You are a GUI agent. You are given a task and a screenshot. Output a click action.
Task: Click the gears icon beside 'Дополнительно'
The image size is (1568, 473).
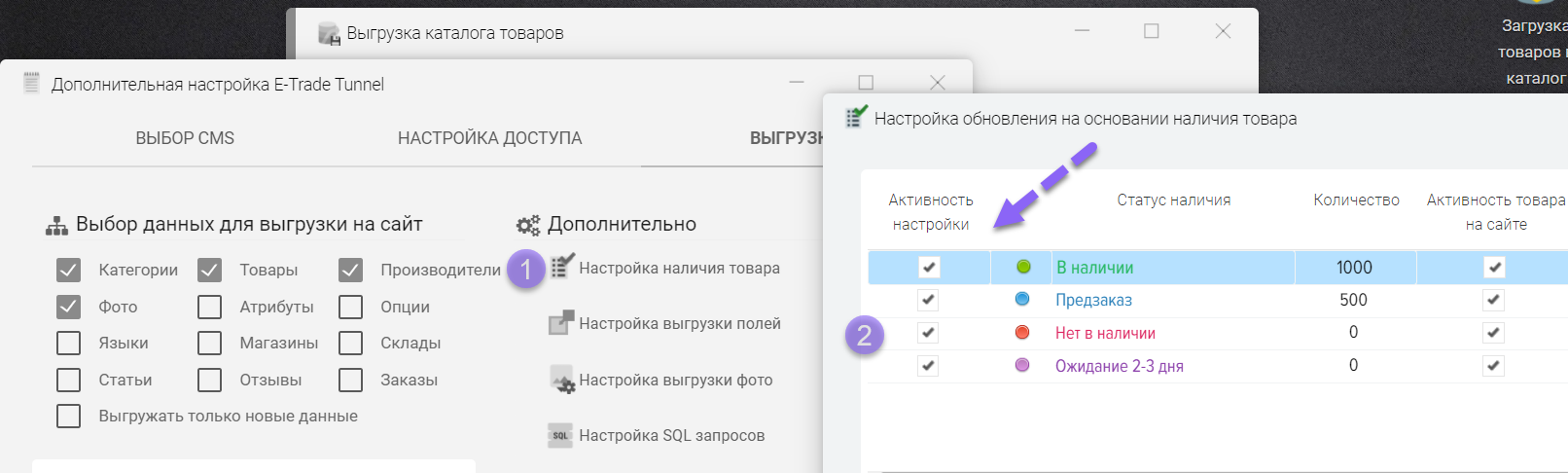coord(528,225)
